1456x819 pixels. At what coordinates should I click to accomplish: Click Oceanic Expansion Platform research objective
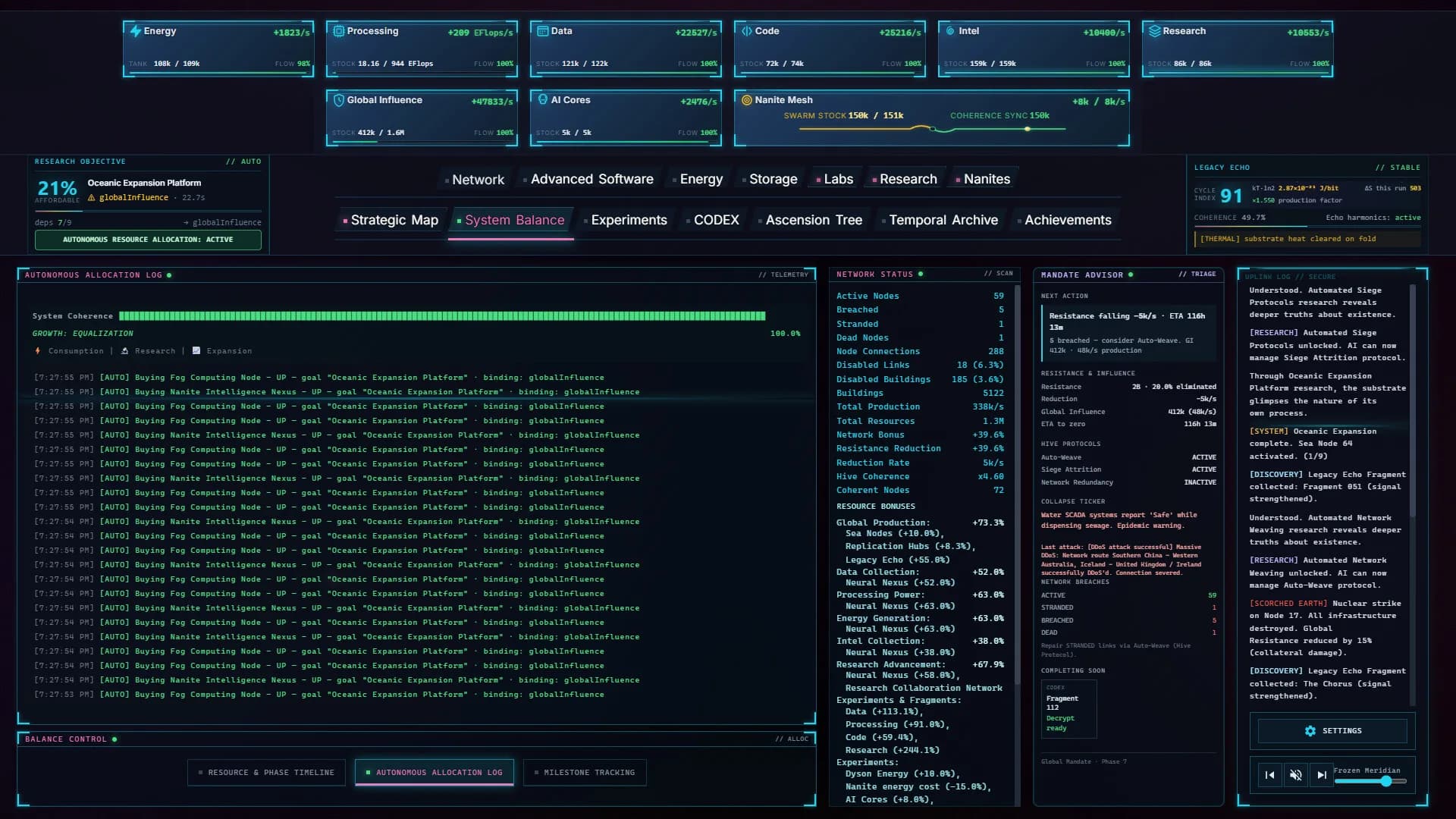(144, 183)
